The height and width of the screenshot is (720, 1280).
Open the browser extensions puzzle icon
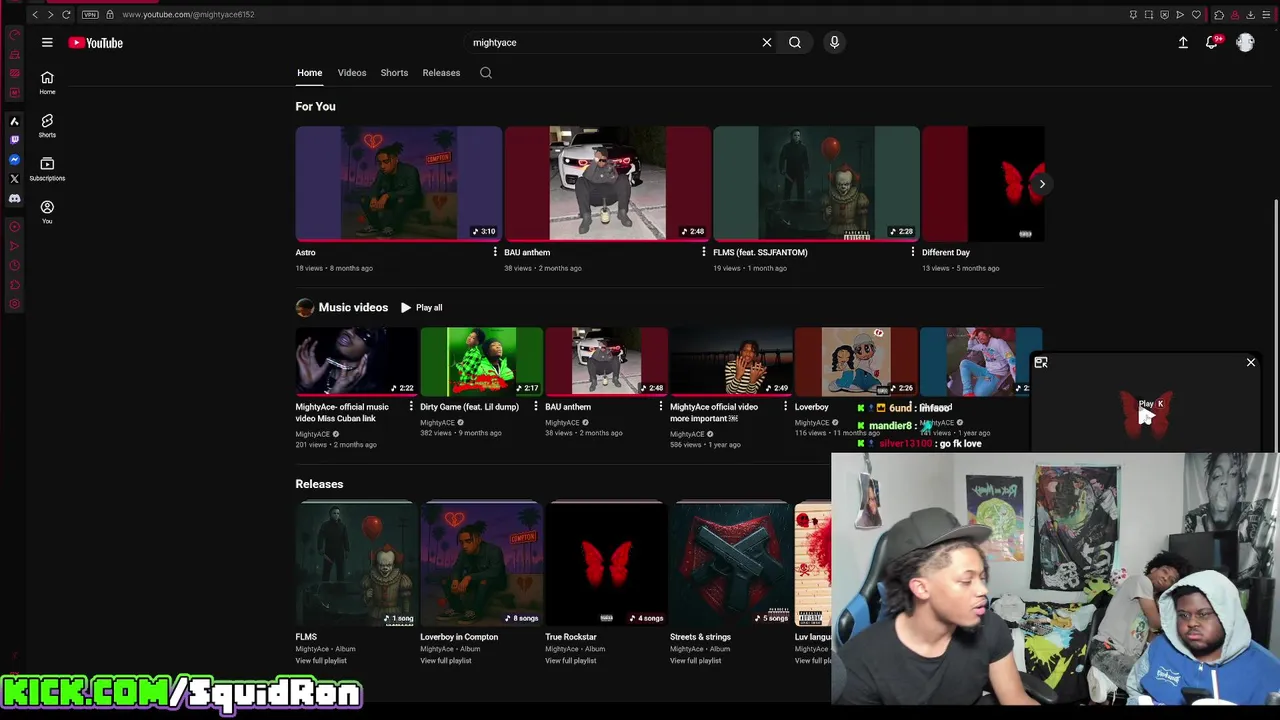pos(1218,15)
